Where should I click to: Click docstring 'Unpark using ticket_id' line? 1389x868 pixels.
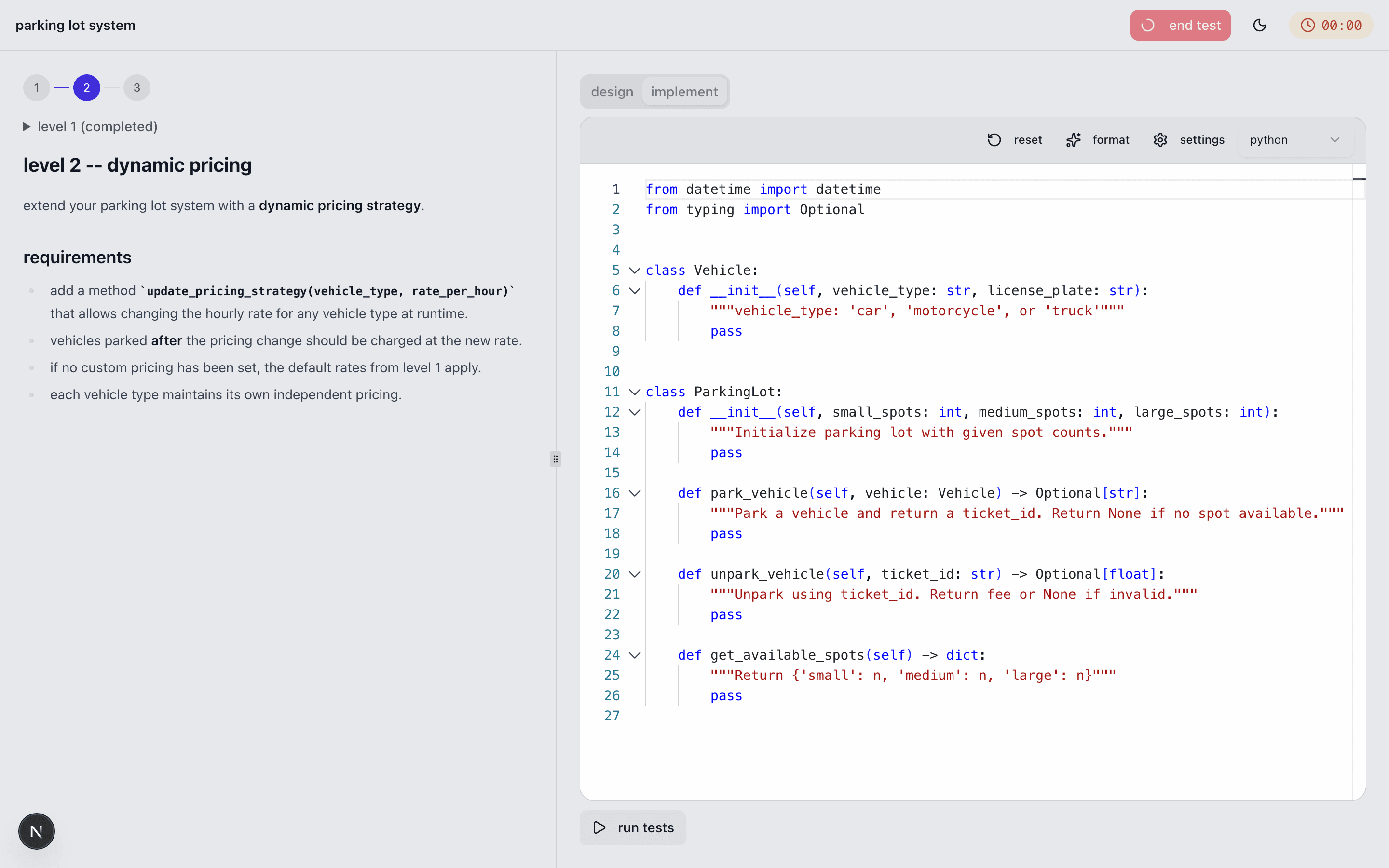coord(953,594)
